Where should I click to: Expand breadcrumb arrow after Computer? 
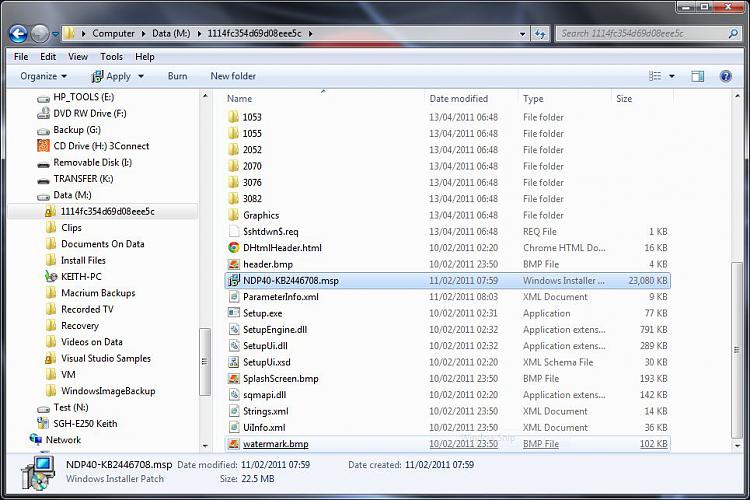click(143, 33)
